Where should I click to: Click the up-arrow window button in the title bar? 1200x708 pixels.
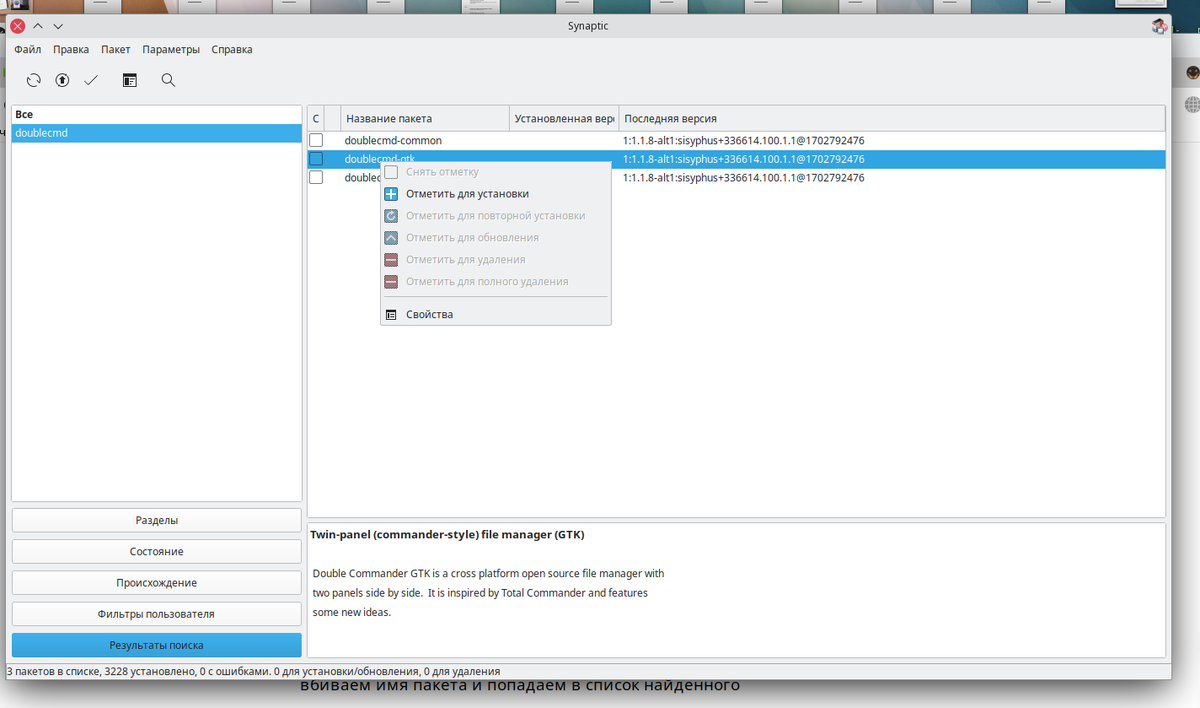coord(38,26)
